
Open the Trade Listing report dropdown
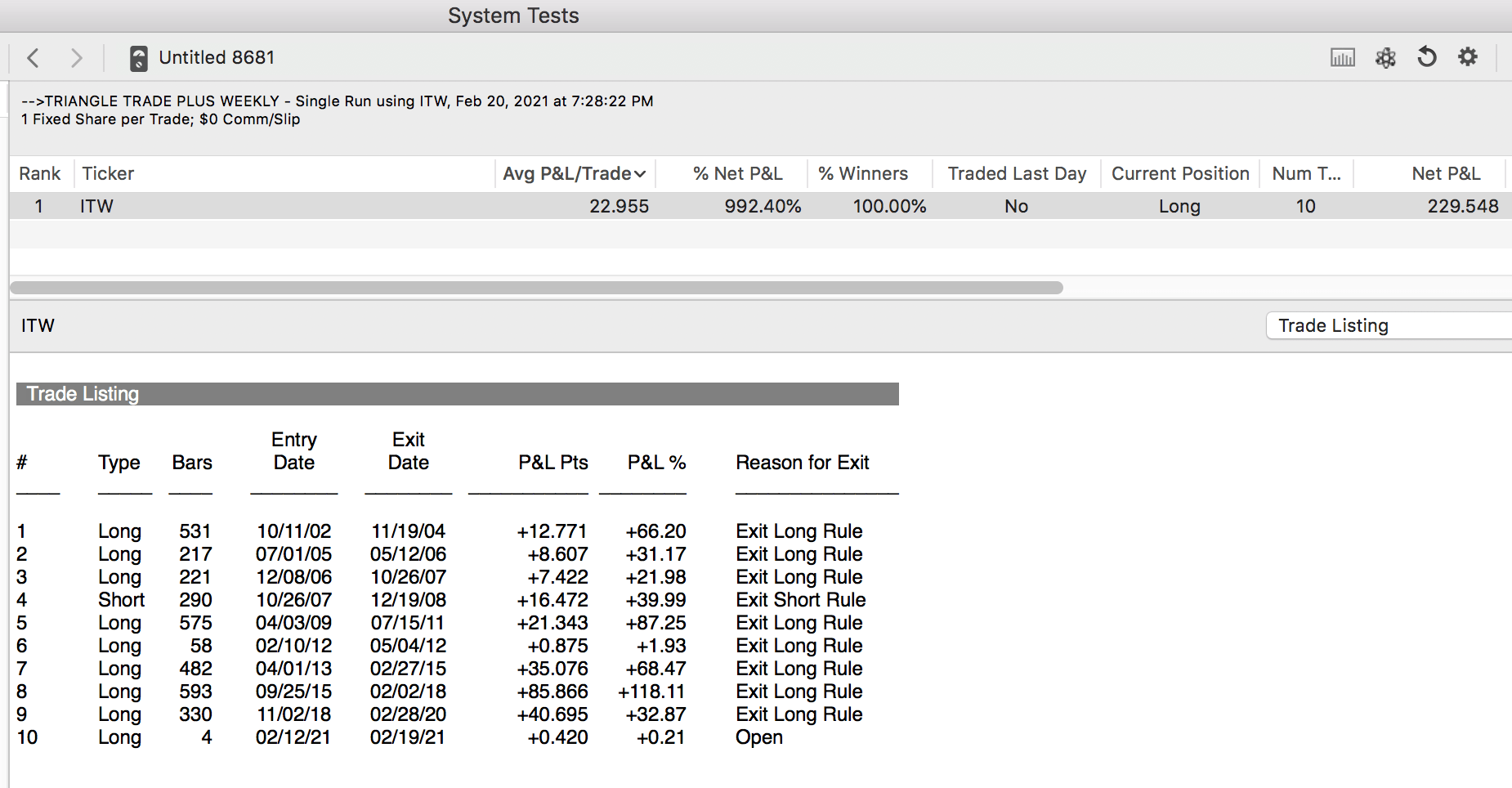pyautogui.click(x=1389, y=325)
